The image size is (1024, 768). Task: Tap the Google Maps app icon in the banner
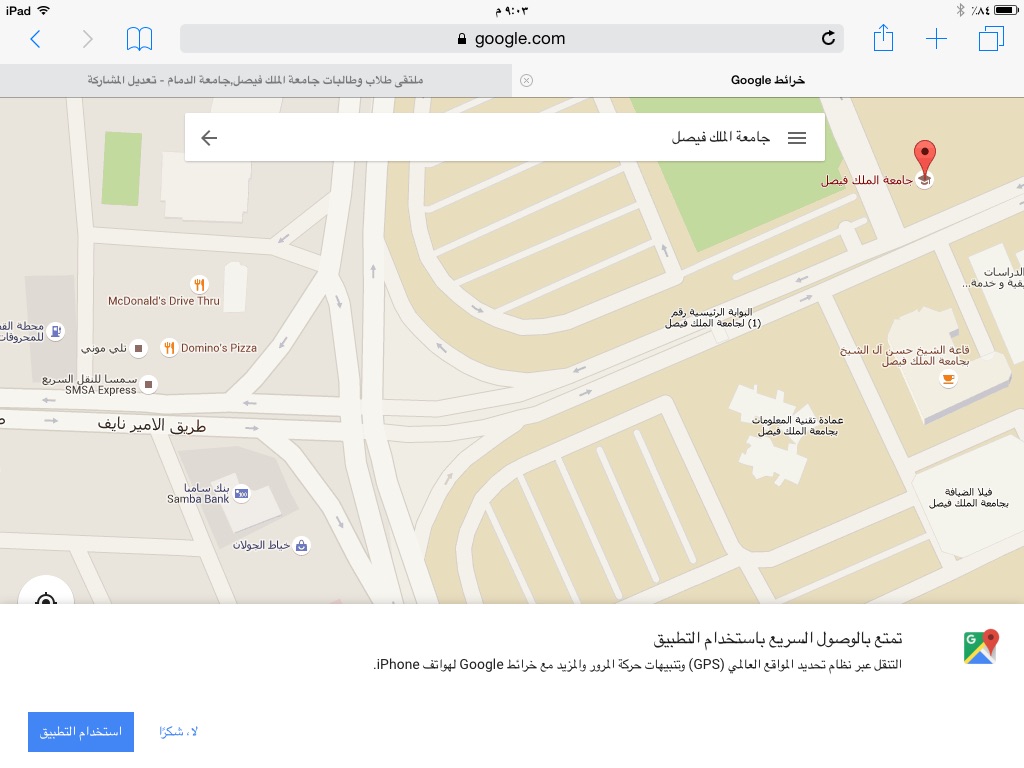tap(981, 647)
